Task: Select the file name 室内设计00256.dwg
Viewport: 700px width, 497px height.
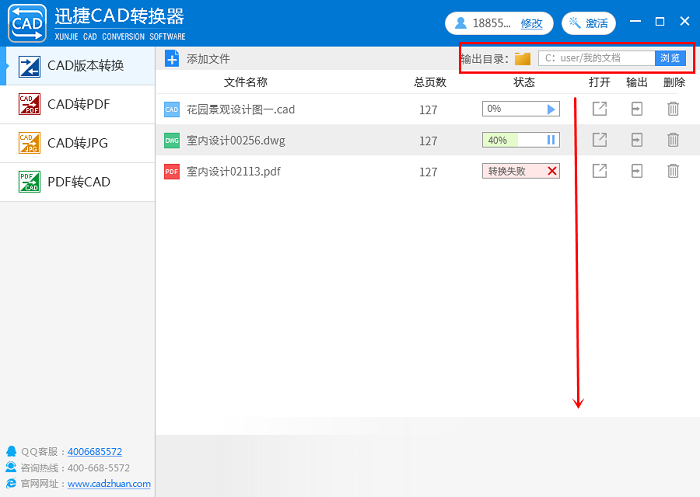Action: click(236, 141)
